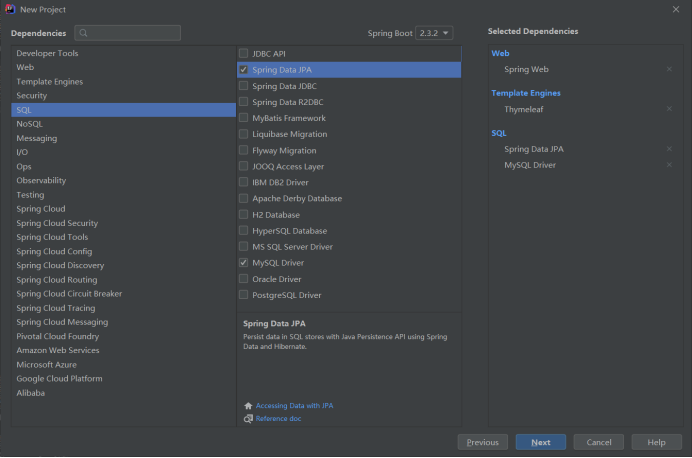This screenshot has width=692, height=458.
Task: Remove MySQL Driver via its X icon
Action: pyautogui.click(x=669, y=165)
